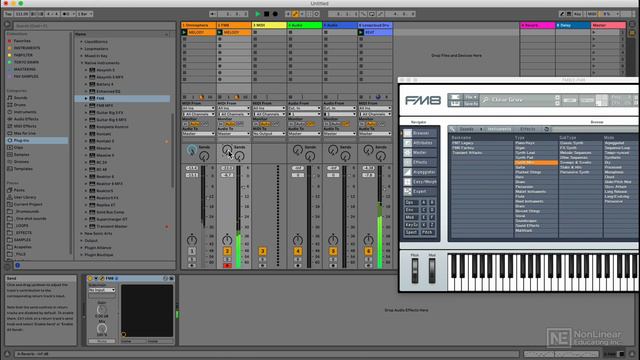Image resolution: width=640 pixels, height=360 pixels.
Task: Open the Expert page in FM8 navigator
Action: point(419,191)
